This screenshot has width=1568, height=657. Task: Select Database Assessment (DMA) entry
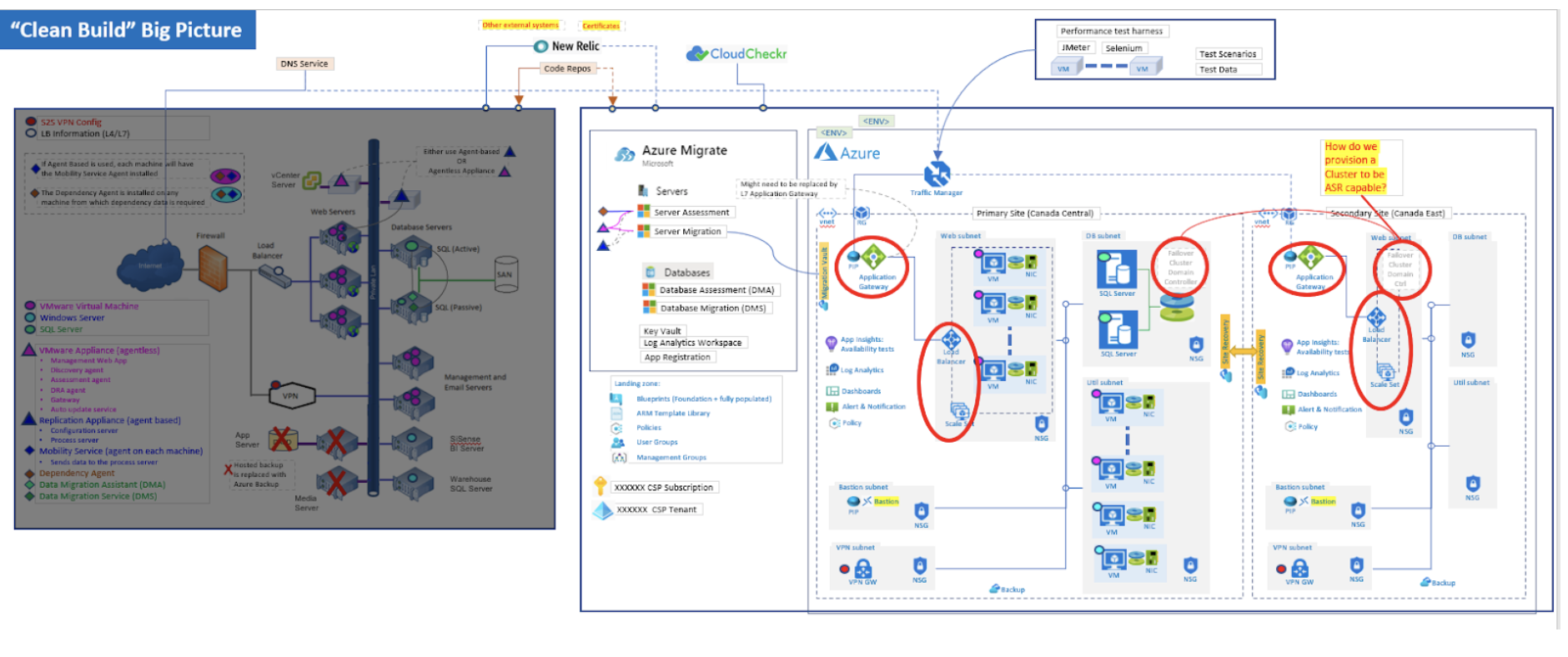(716, 290)
